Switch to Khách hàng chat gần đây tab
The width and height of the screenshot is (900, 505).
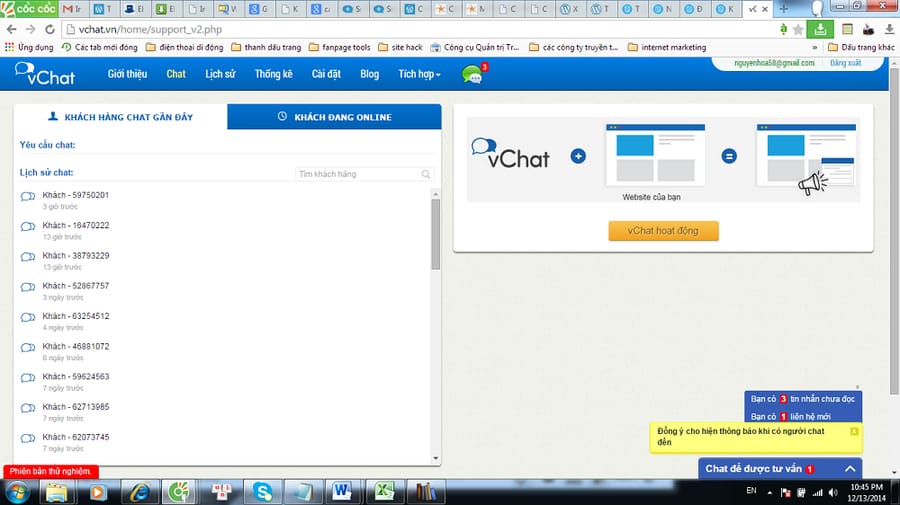click(121, 117)
